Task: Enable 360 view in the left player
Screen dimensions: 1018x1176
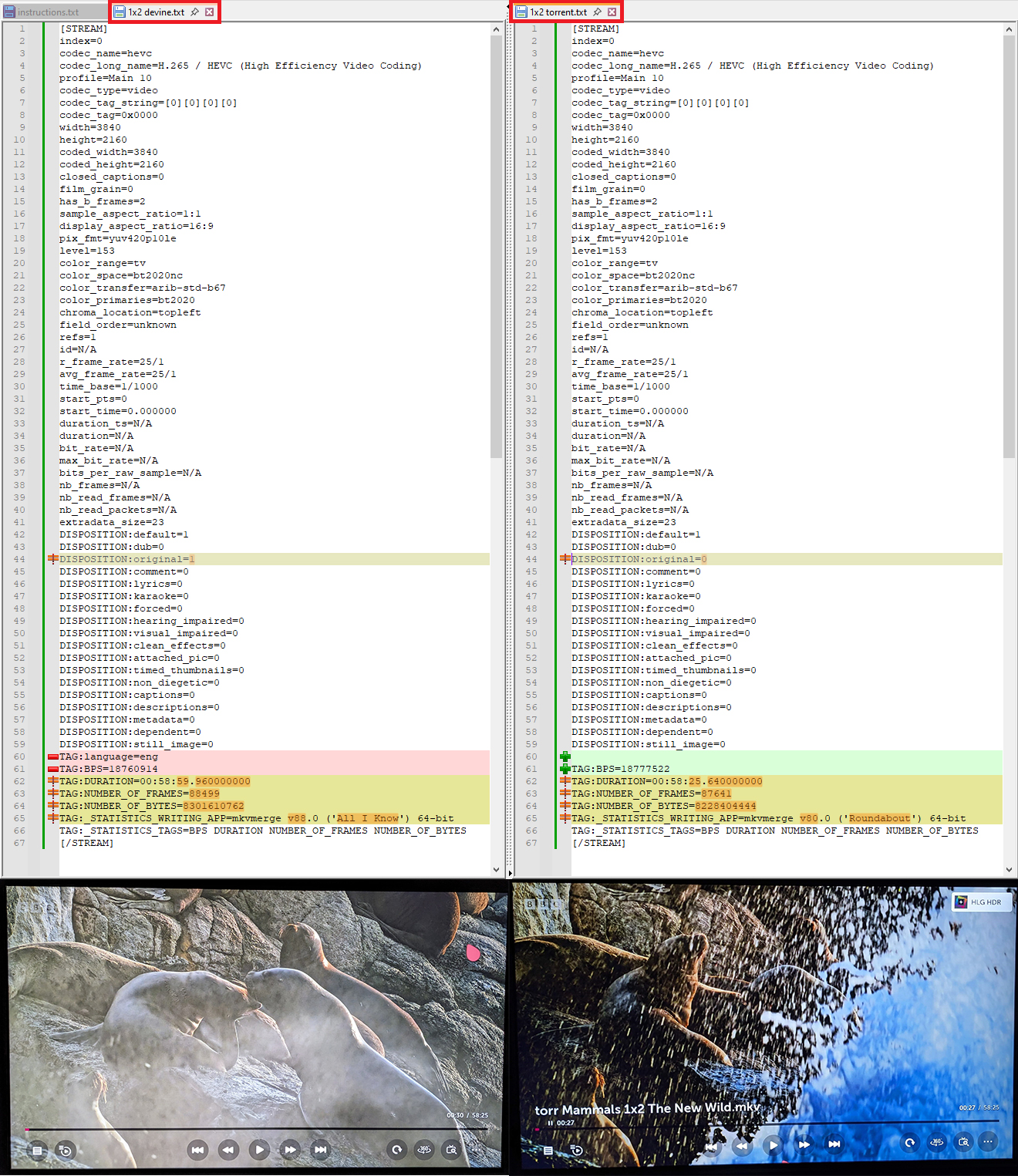Action: (x=424, y=1150)
